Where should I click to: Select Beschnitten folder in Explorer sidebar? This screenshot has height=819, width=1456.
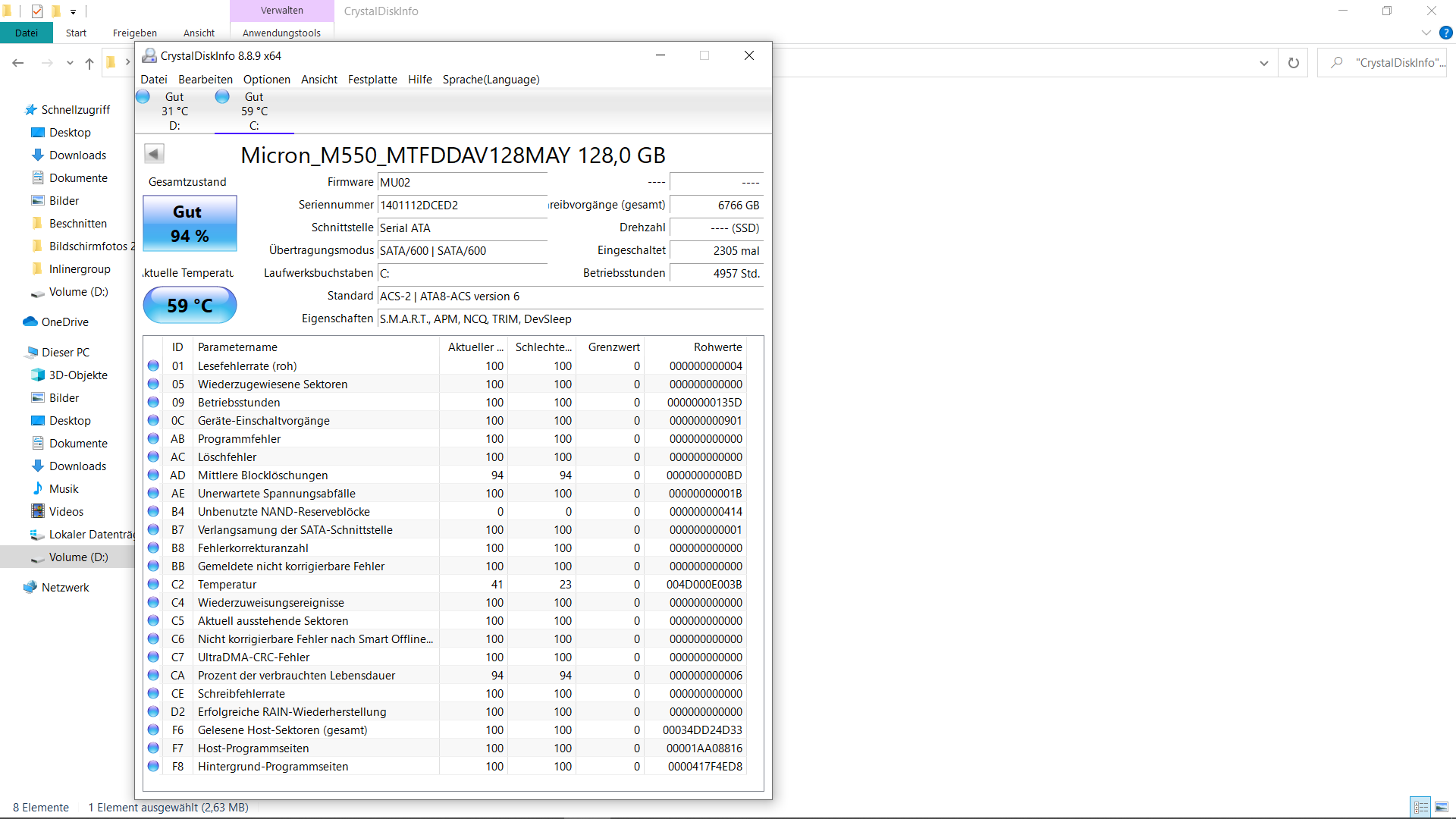pyautogui.click(x=69, y=223)
